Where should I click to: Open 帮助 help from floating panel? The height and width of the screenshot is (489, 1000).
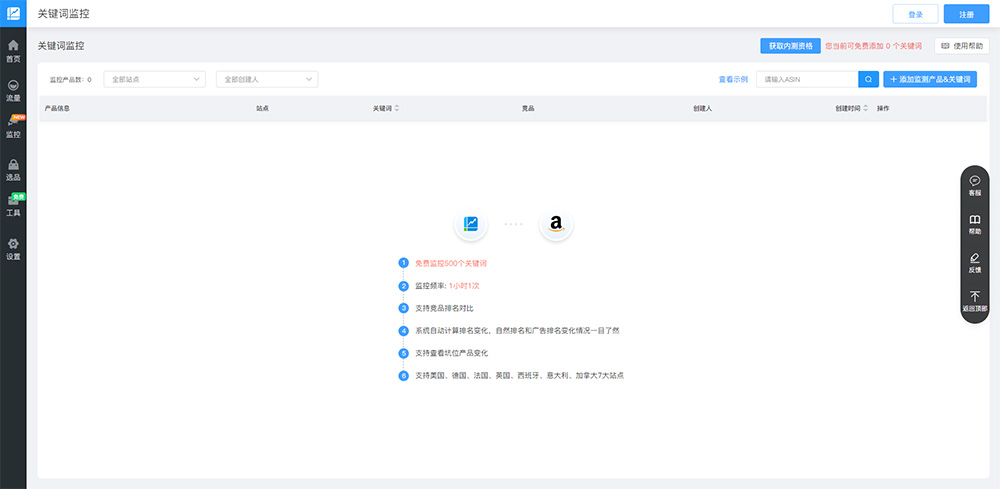(x=974, y=223)
